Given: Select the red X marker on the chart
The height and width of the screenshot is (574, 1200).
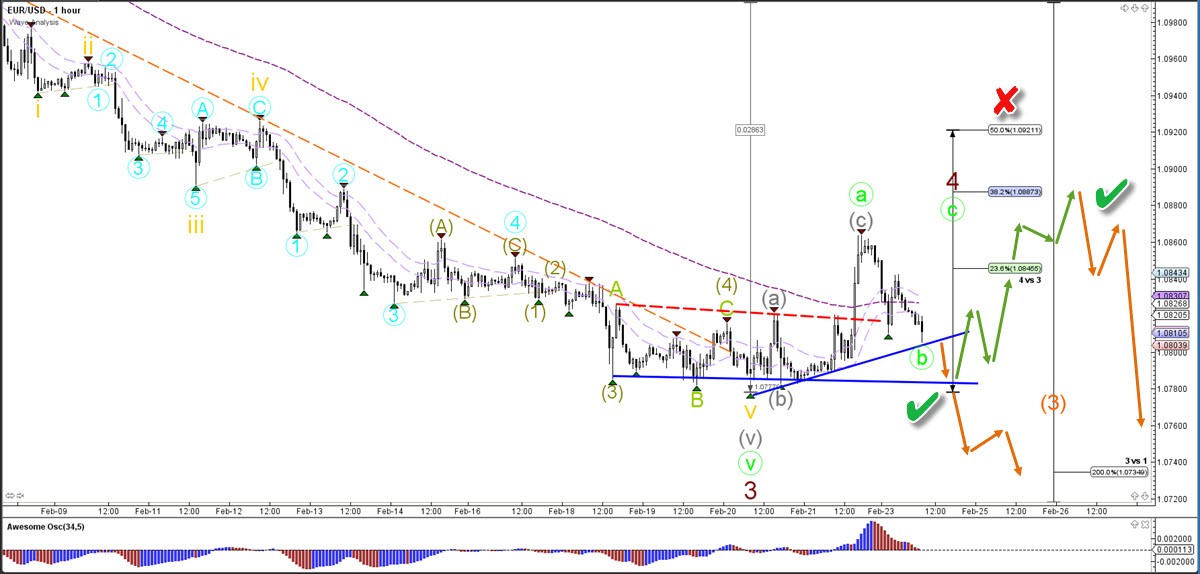Looking at the screenshot, I should (1005, 100).
